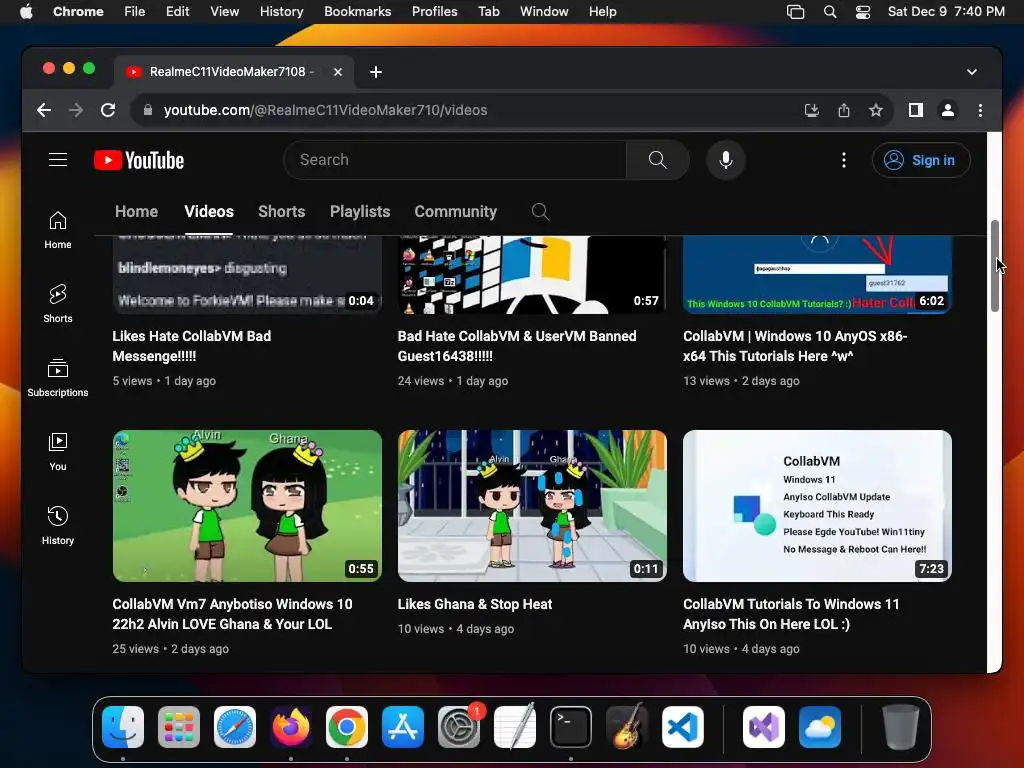Open Control Center in menu bar
This screenshot has height=768, width=1024.
pyautogui.click(x=863, y=12)
